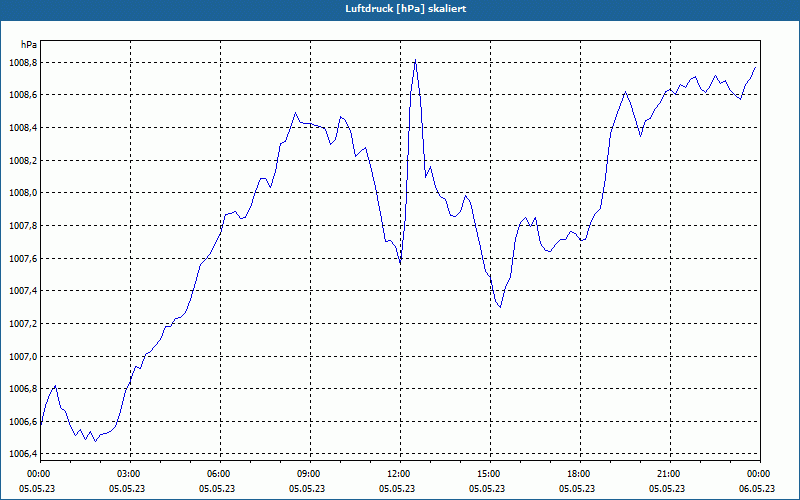Click the 1008,4 y-axis label
800x500 pixels.
tap(23, 128)
